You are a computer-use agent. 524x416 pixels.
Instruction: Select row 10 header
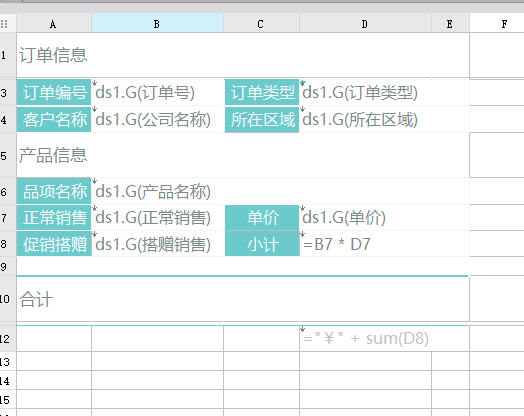point(8,299)
